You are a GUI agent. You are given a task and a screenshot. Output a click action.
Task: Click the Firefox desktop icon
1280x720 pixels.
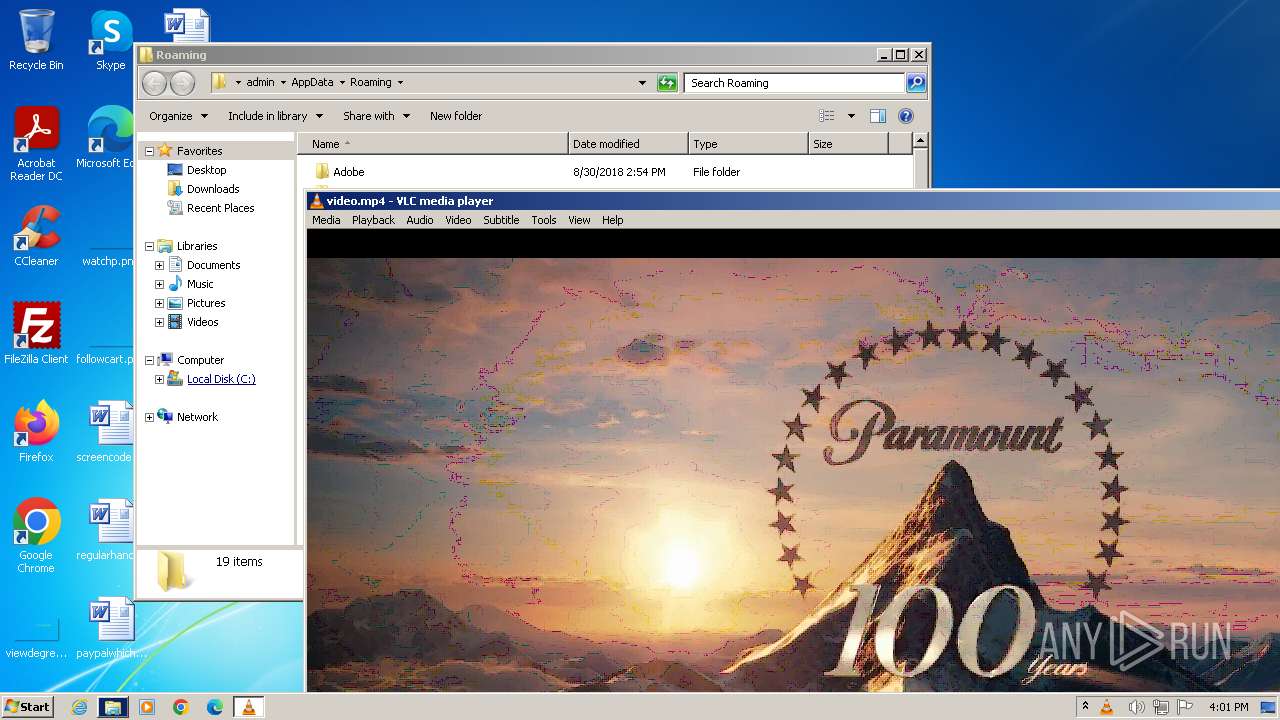coord(36,432)
